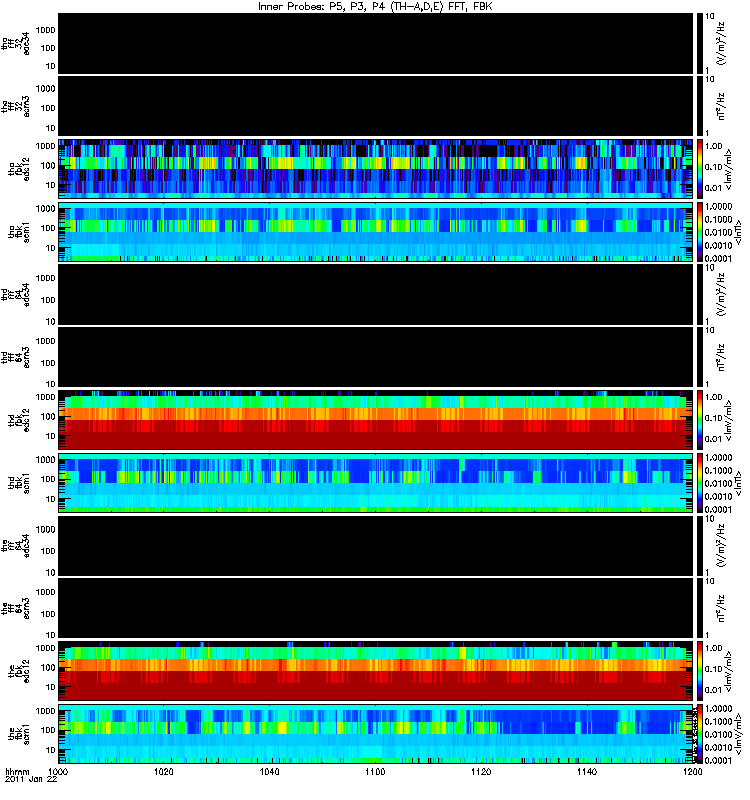This screenshot has height=800, width=750.
Task: Click the 1000 frequency tick of tha edc12
Action: coord(45,146)
